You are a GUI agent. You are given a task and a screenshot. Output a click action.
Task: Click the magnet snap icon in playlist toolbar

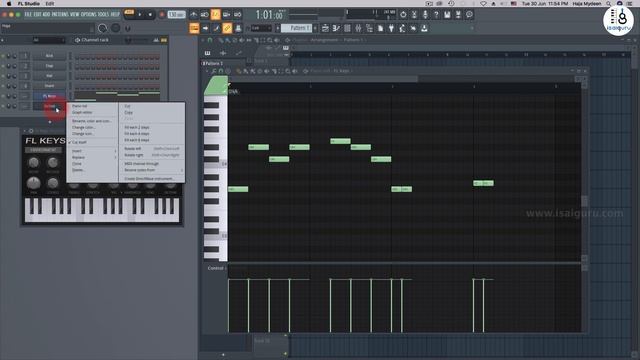tap(210, 40)
